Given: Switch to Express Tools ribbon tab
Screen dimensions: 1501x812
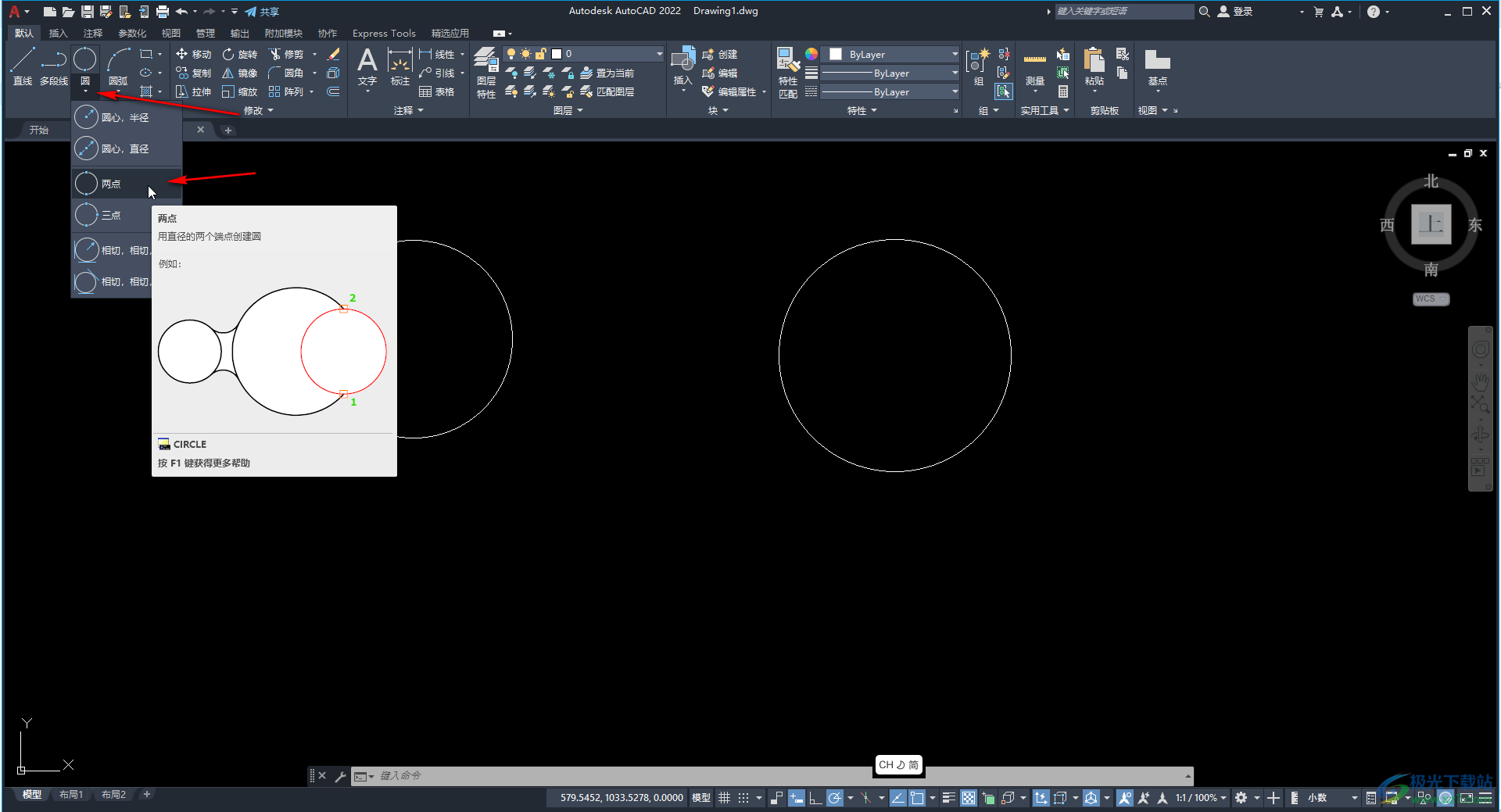Looking at the screenshot, I should pos(384,34).
